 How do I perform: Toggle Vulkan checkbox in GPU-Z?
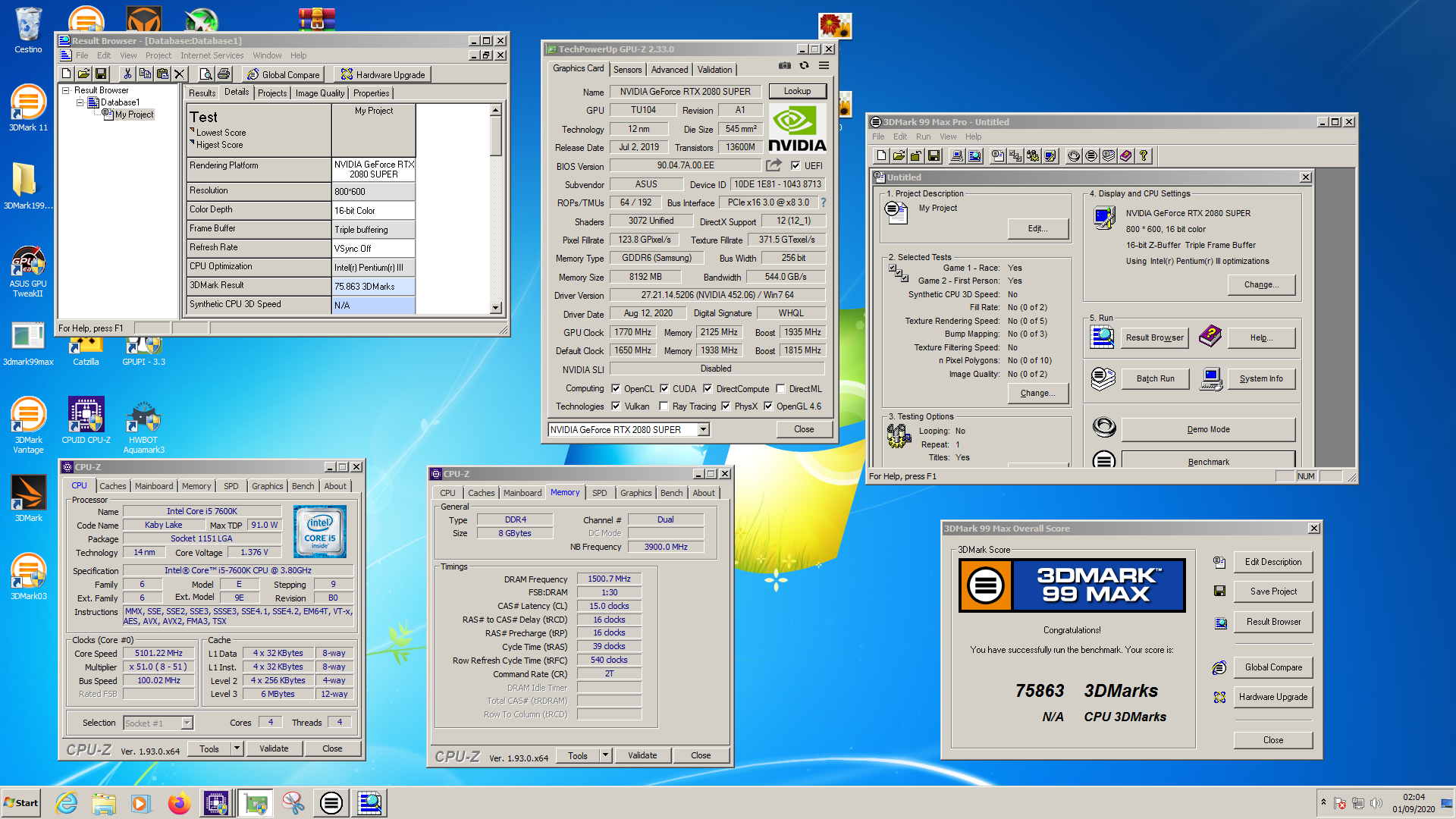pos(616,406)
